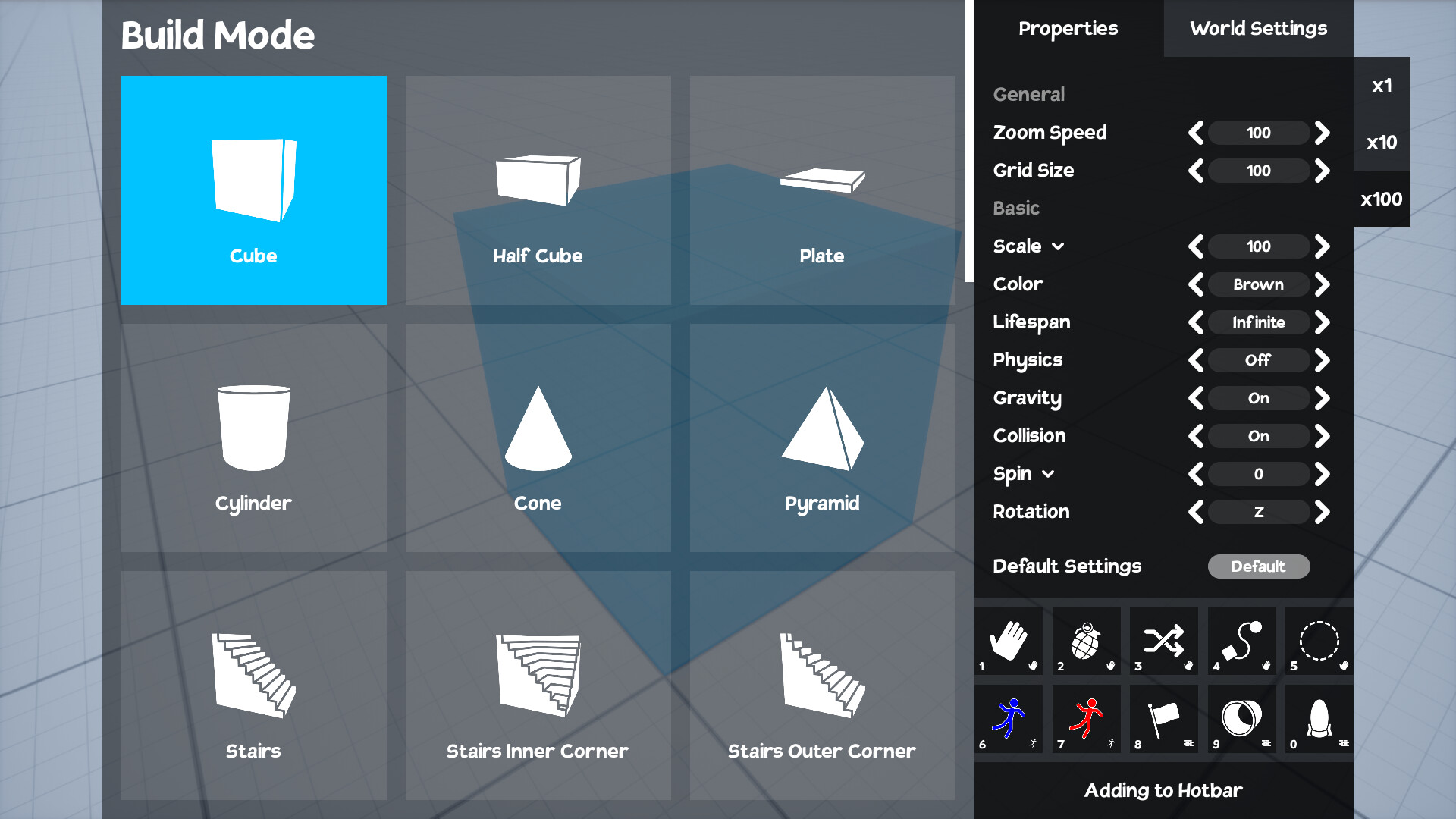Screen dimensions: 1456x819
Task: Select the rocket icon in hotbar slot 0
Action: tap(1319, 718)
